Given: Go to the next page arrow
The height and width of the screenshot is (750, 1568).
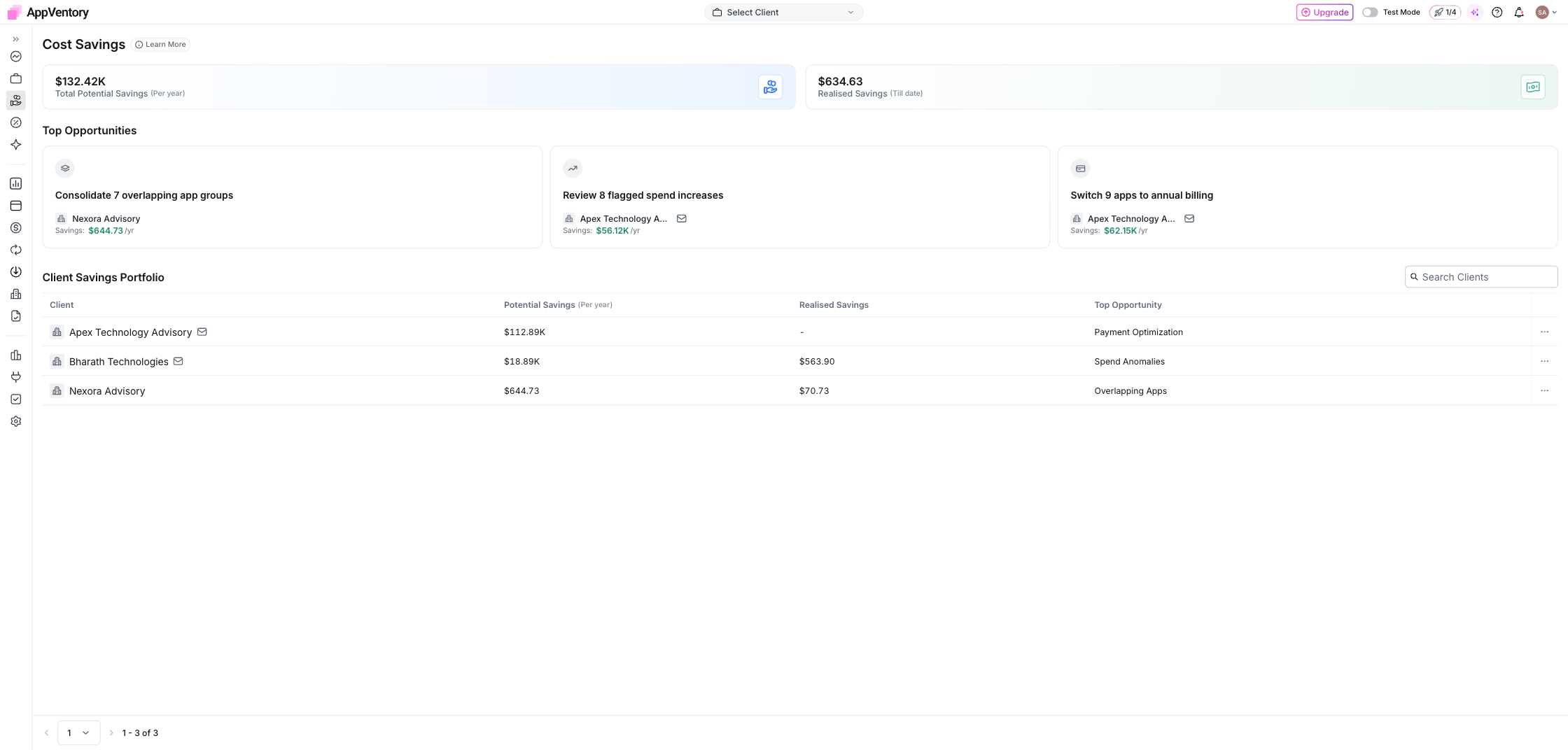Looking at the screenshot, I should (x=111, y=733).
